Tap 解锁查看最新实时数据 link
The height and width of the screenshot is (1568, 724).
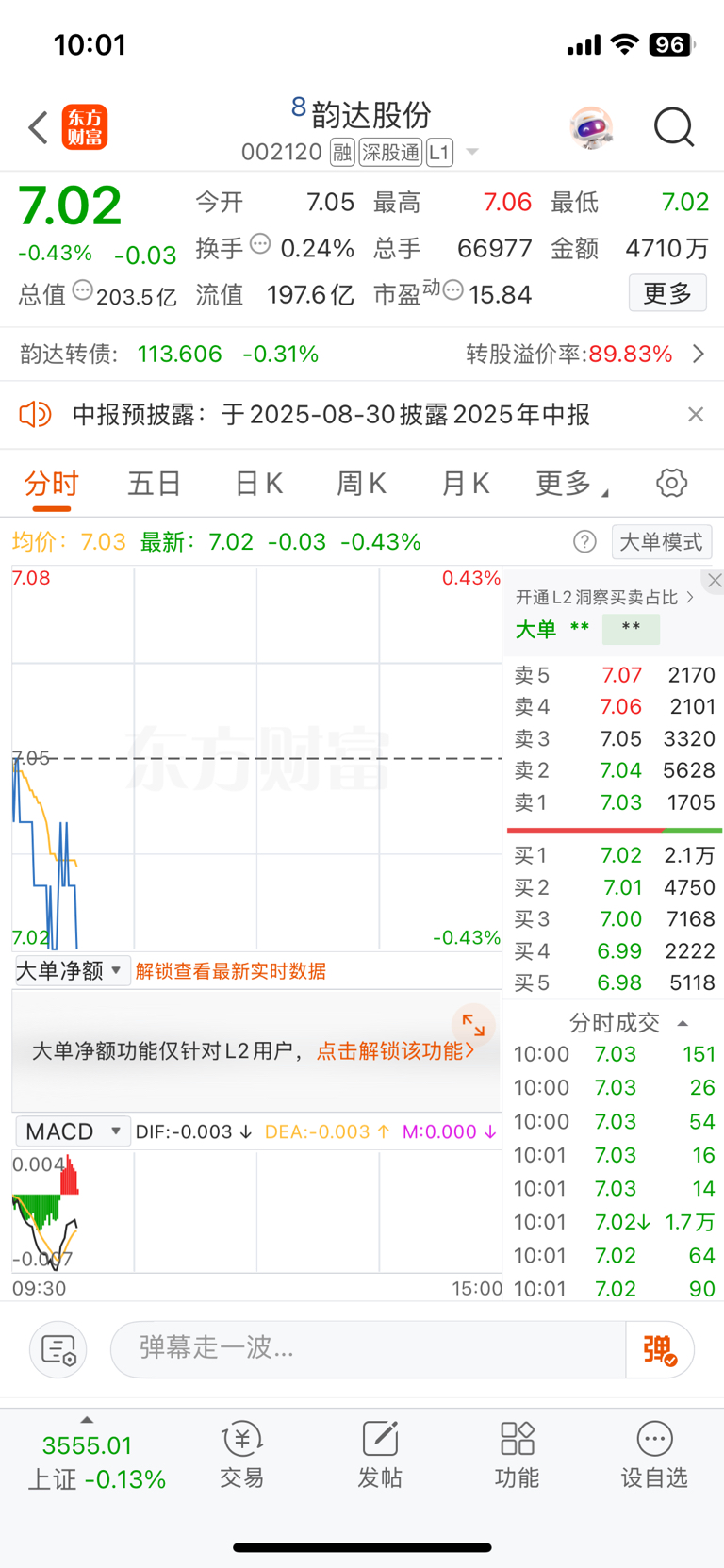pyautogui.click(x=231, y=971)
